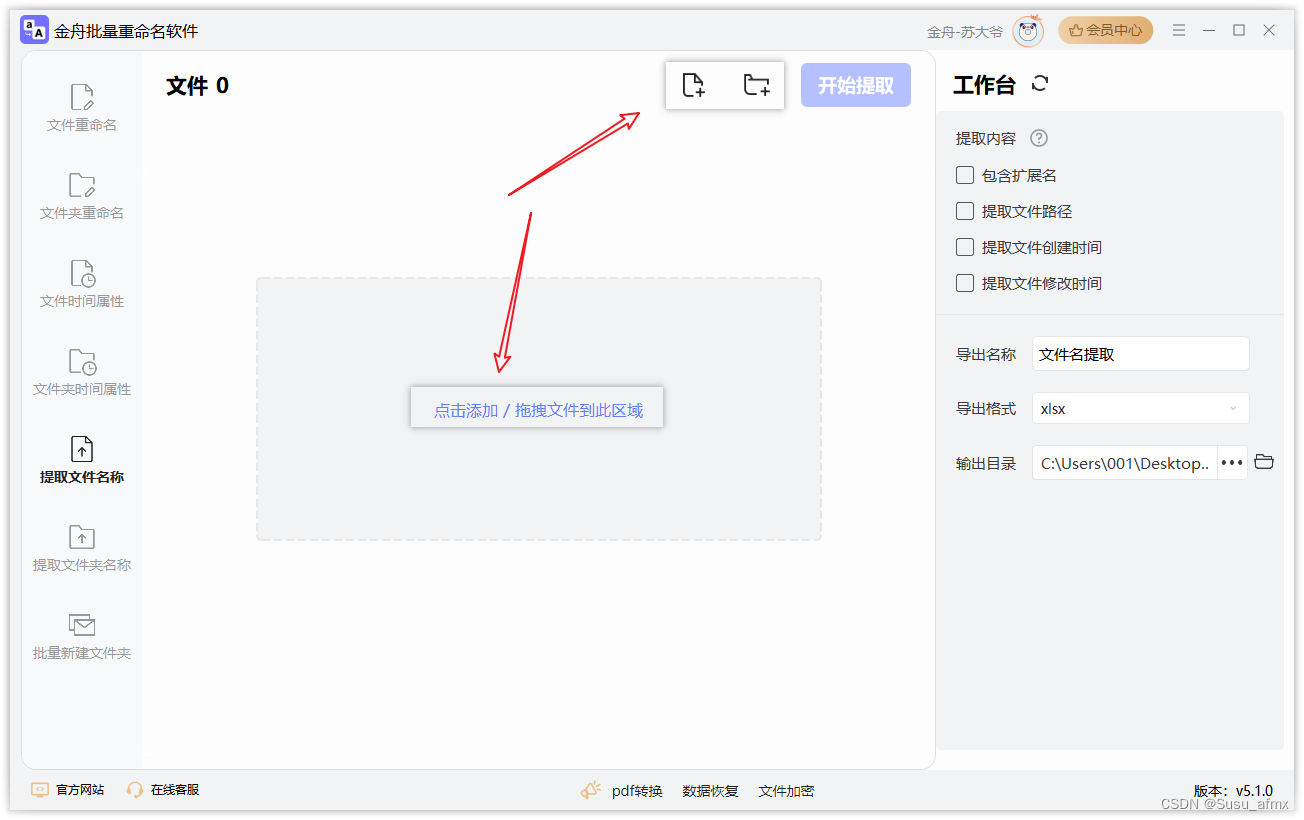Maximize the window
1304x820 pixels.
pyautogui.click(x=1239, y=31)
